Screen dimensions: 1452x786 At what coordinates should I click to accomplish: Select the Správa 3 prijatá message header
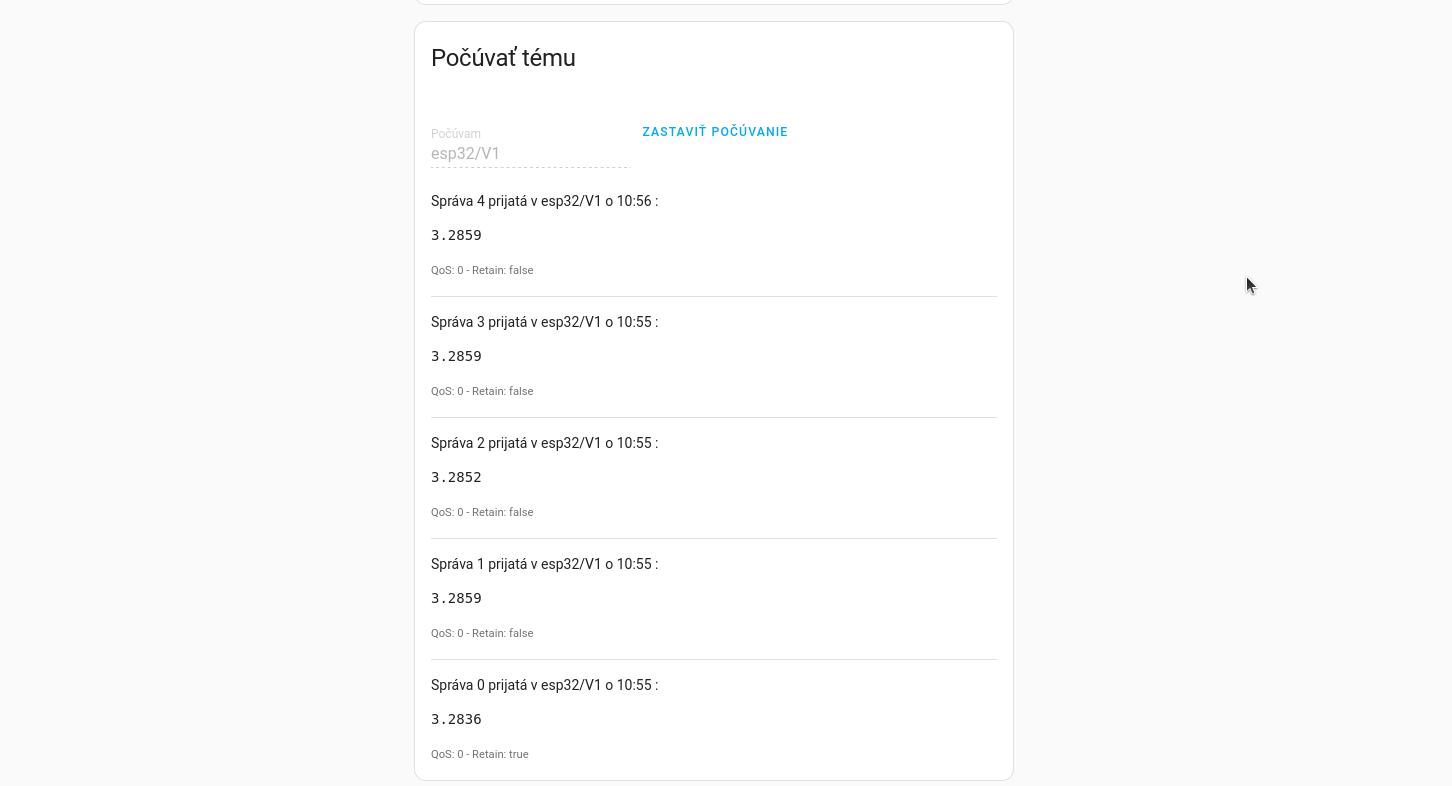coord(543,322)
